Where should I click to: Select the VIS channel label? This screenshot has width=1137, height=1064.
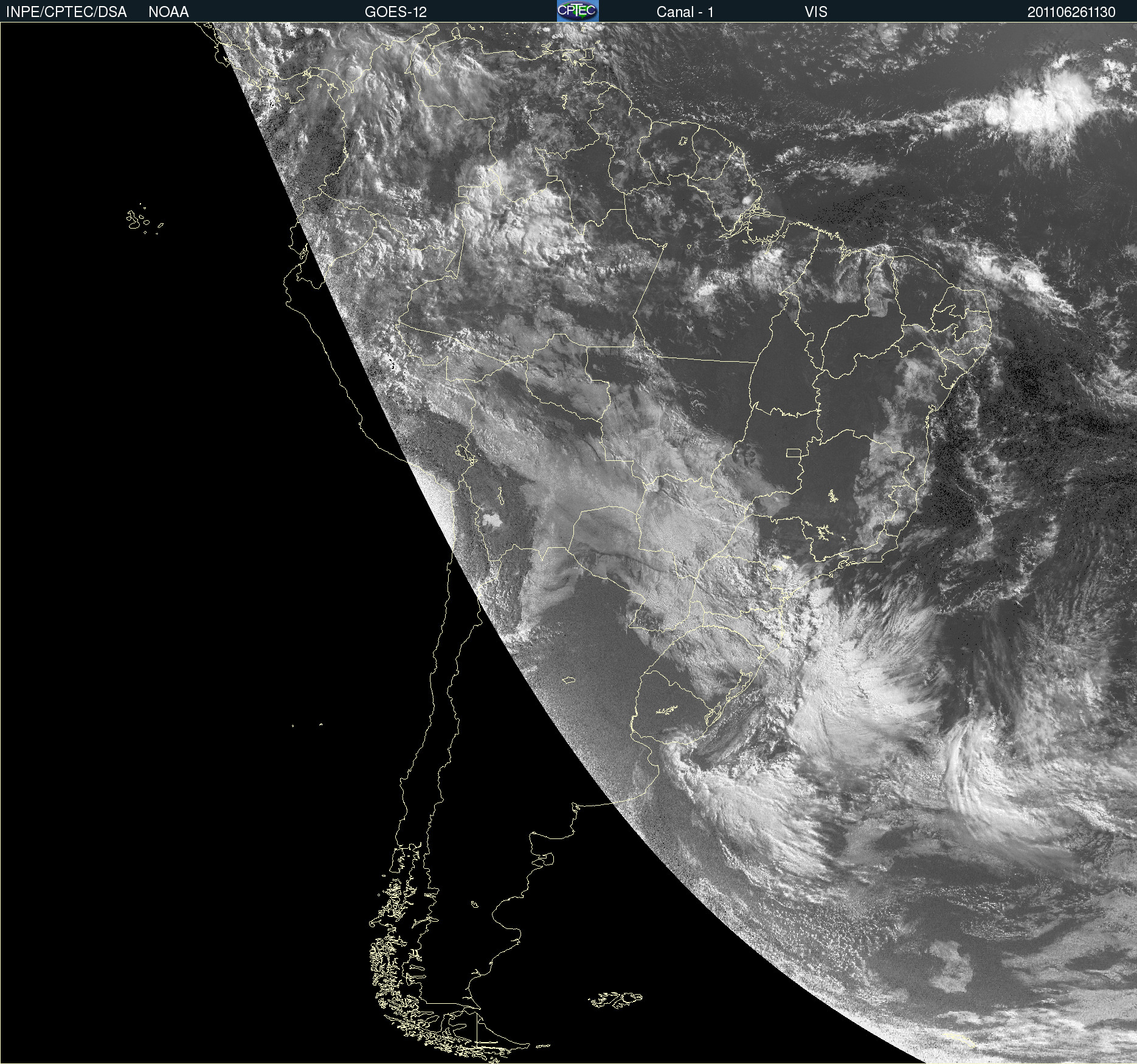(816, 12)
